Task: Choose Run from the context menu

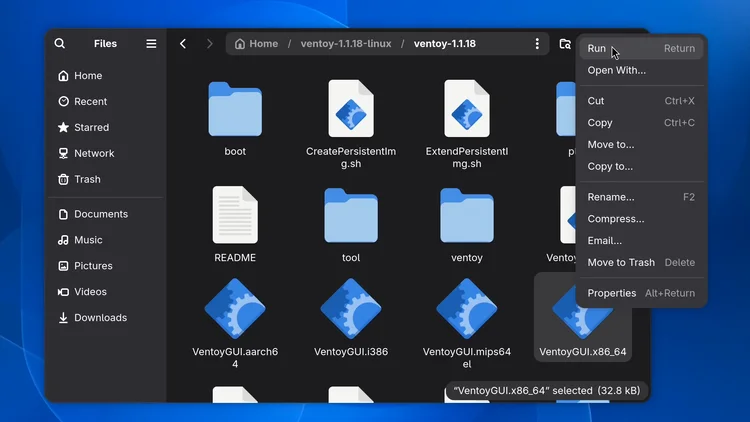Action: 641,48
